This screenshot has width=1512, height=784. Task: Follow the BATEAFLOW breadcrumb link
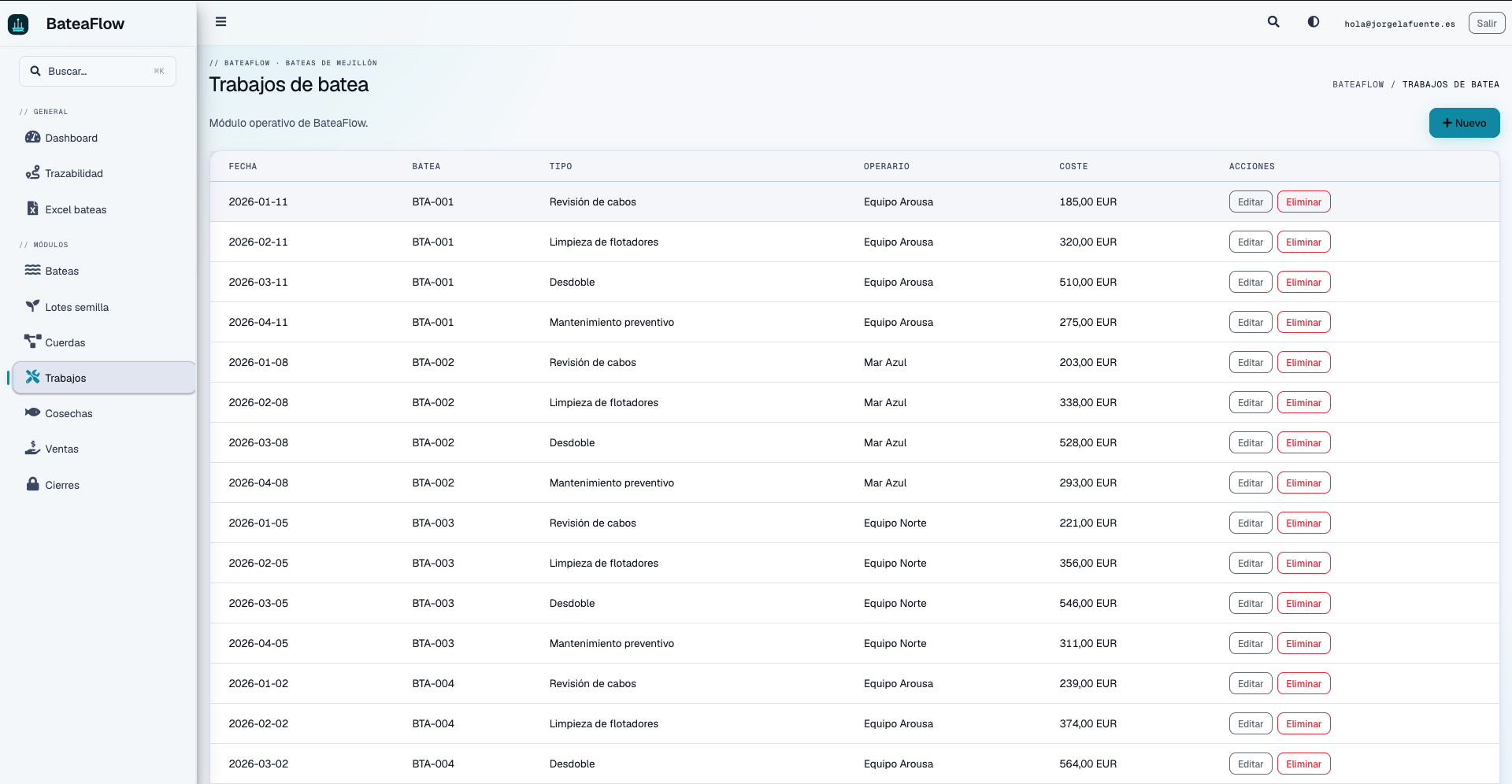pyautogui.click(x=1358, y=84)
